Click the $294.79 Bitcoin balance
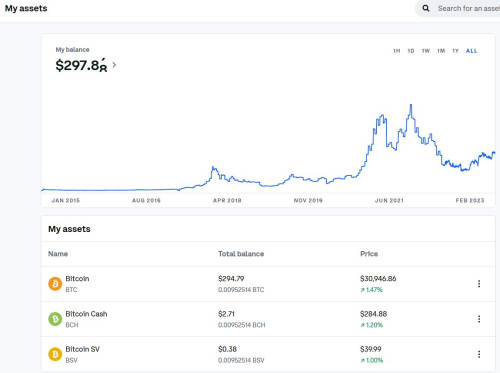The width and height of the screenshot is (500, 373). coord(231,279)
